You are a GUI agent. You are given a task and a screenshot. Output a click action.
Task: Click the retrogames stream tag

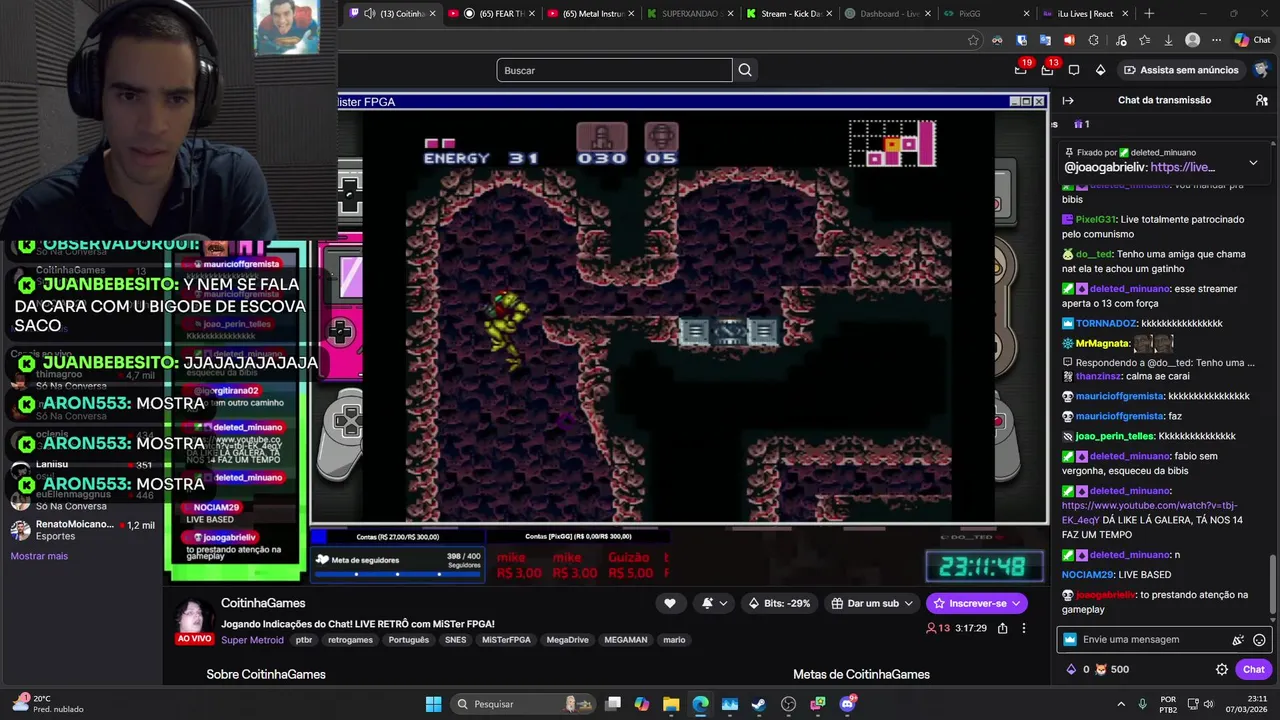350,640
